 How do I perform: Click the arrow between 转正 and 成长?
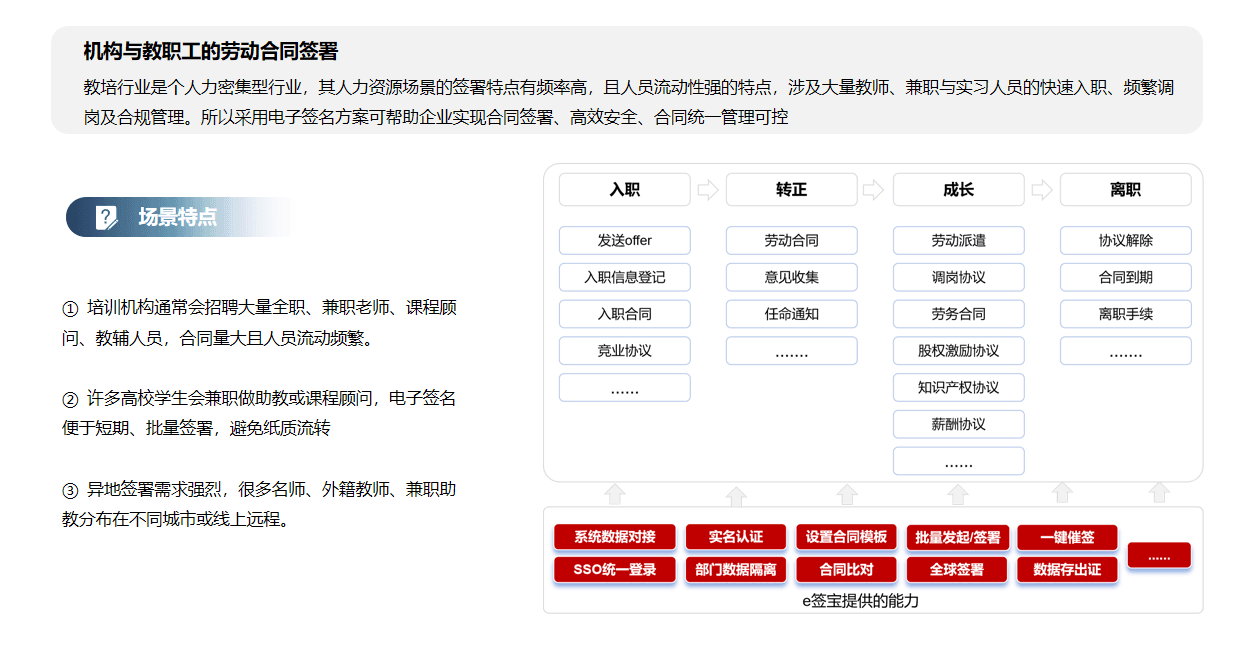pyautogui.click(x=874, y=190)
